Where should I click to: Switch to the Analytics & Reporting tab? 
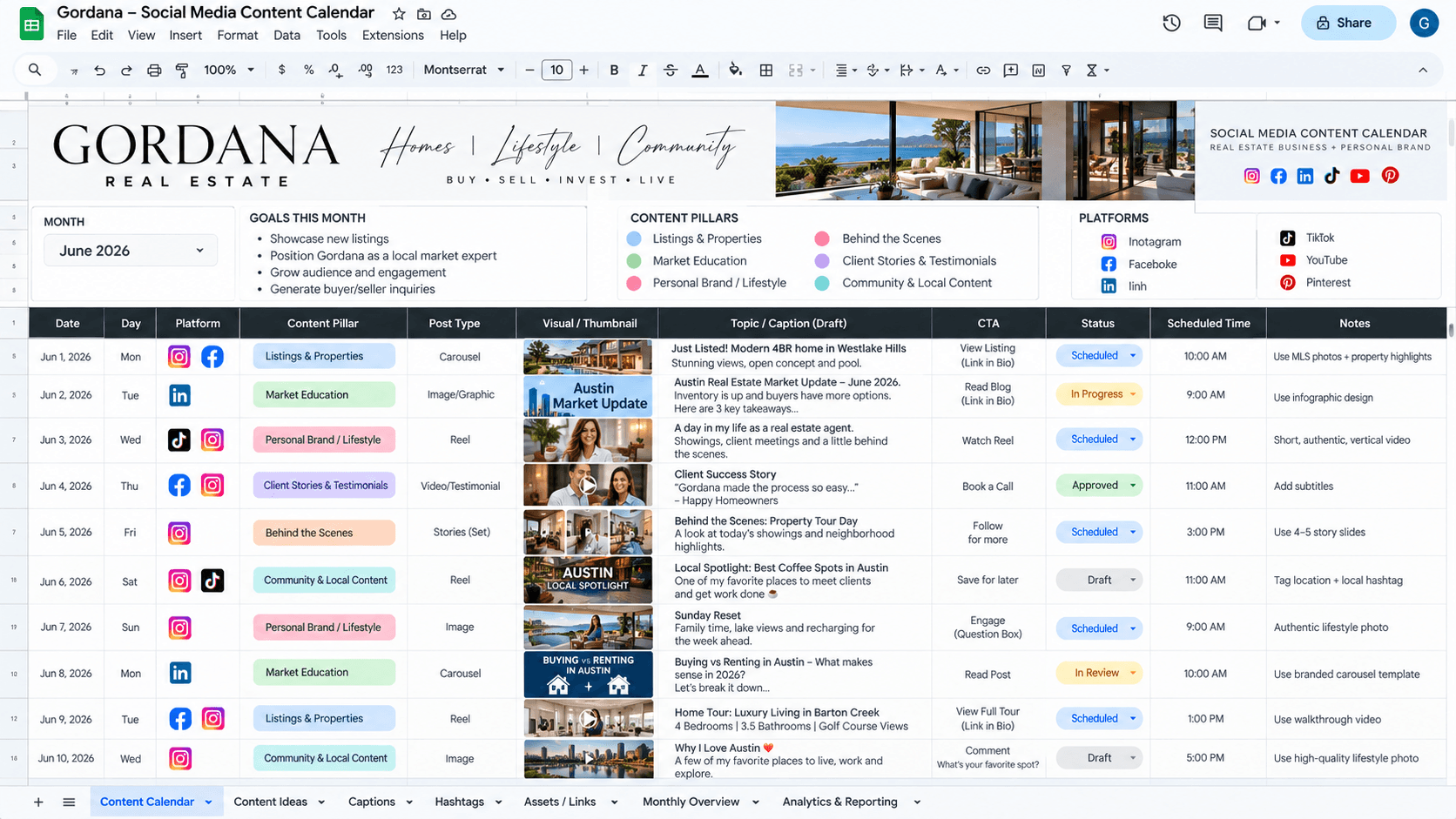(x=840, y=802)
